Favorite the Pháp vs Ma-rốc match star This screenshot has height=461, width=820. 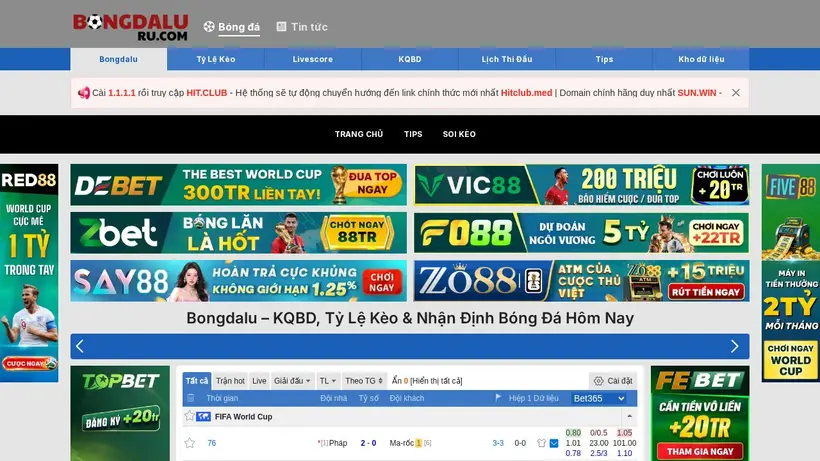click(189, 443)
